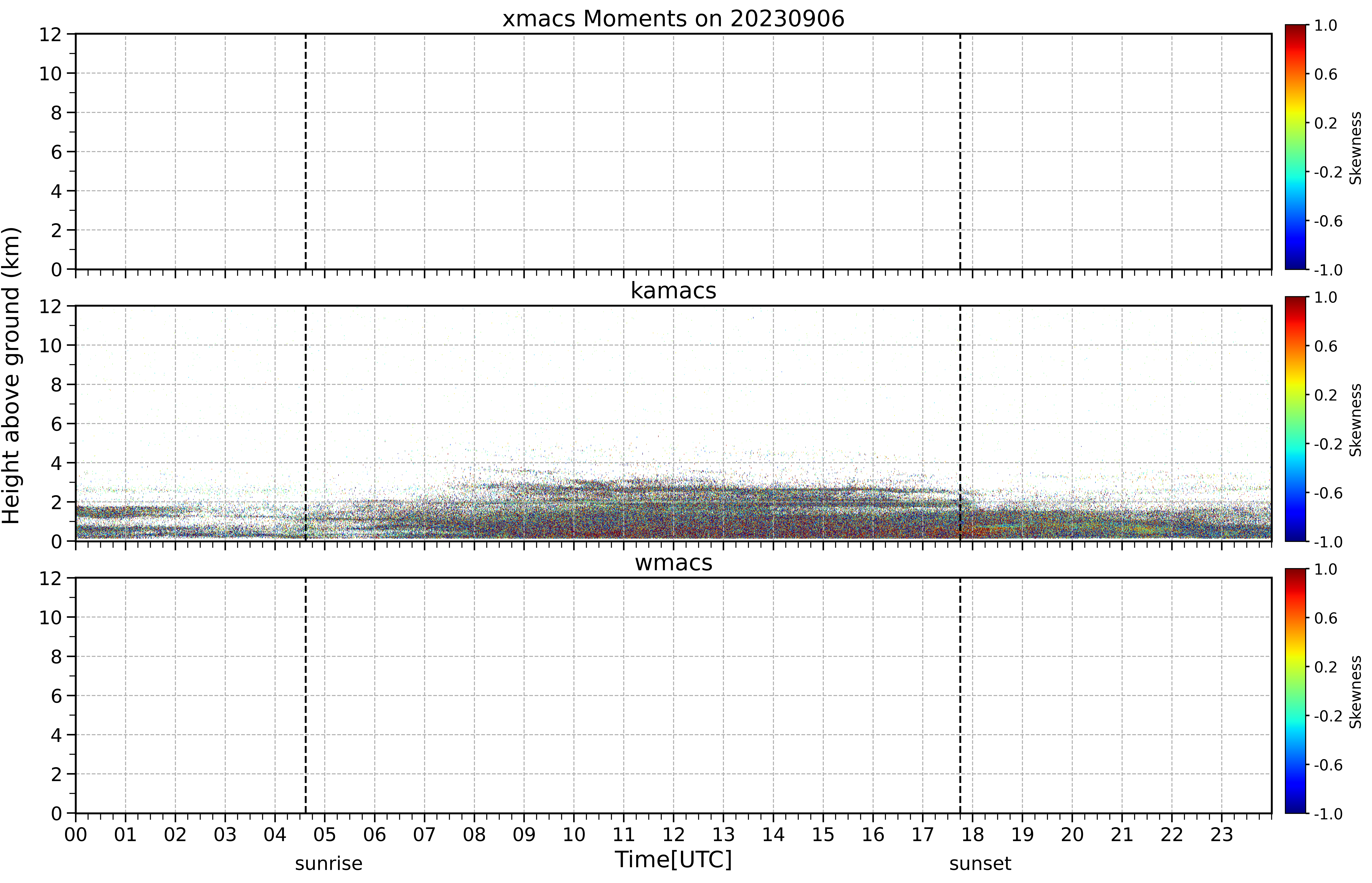Click the "Height above ground (km)" axis label
Screen dimensions: 1372x883
click(x=11, y=376)
